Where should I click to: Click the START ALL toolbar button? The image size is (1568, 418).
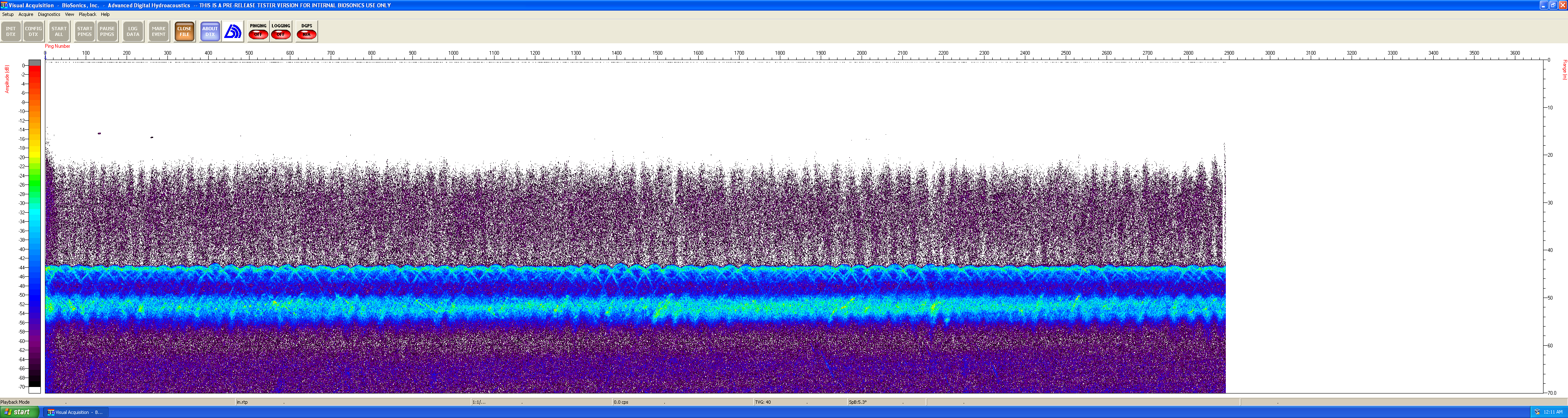(x=59, y=32)
